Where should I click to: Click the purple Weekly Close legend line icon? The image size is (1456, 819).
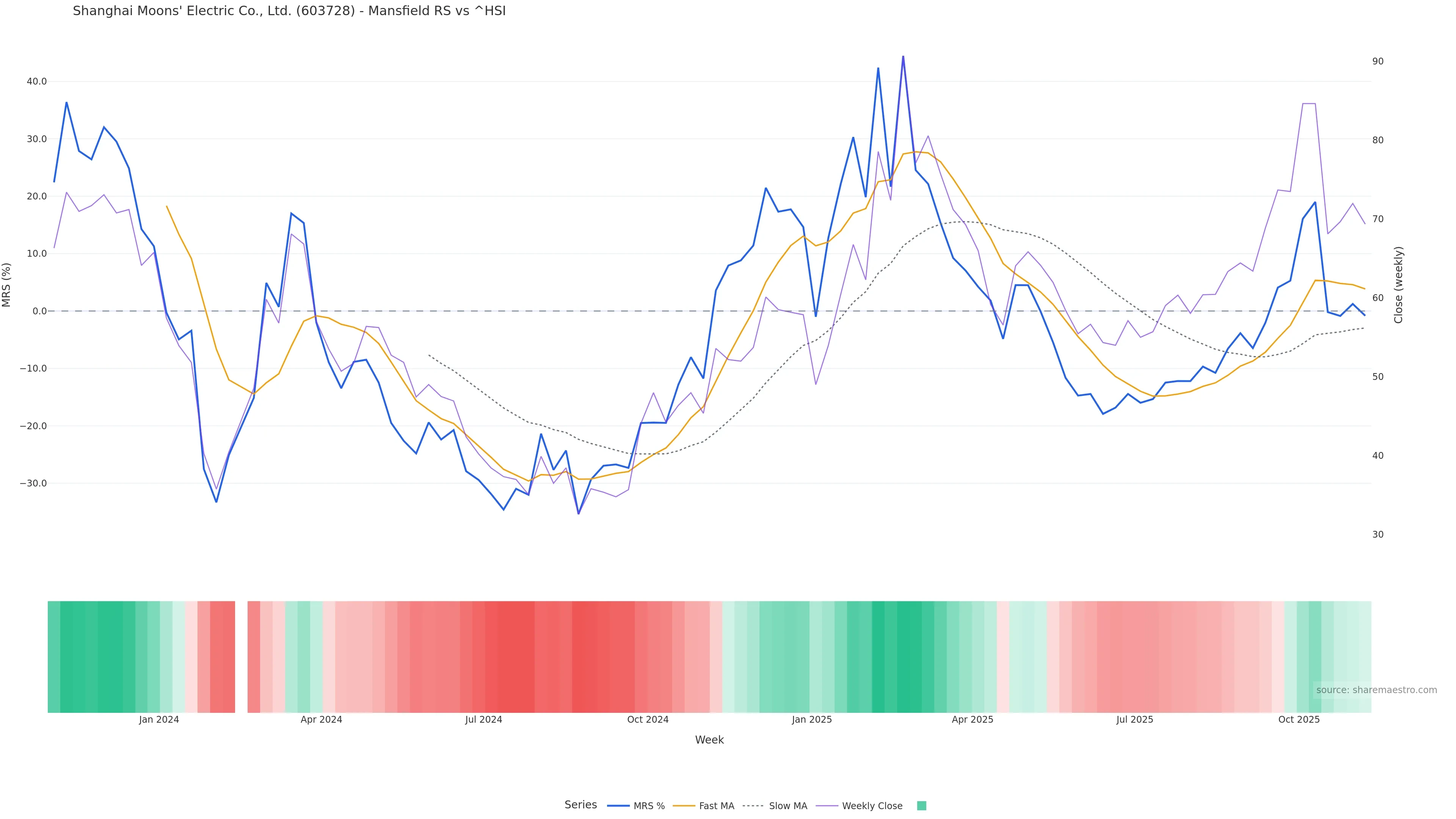click(x=827, y=806)
